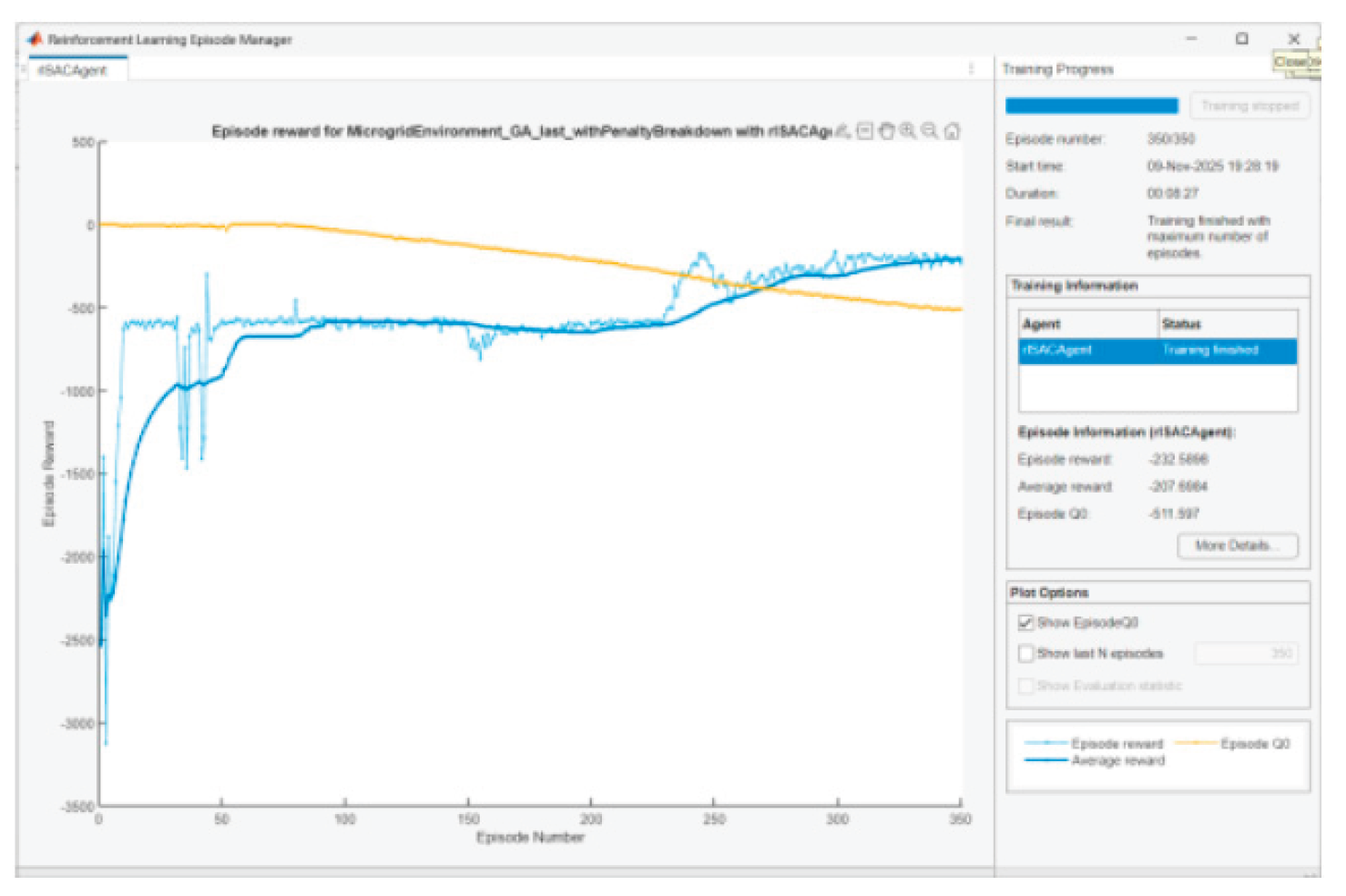Viewport: 1346px width, 896px height.
Task: Enable Show last N episodes checkbox
Action: coord(1026,654)
